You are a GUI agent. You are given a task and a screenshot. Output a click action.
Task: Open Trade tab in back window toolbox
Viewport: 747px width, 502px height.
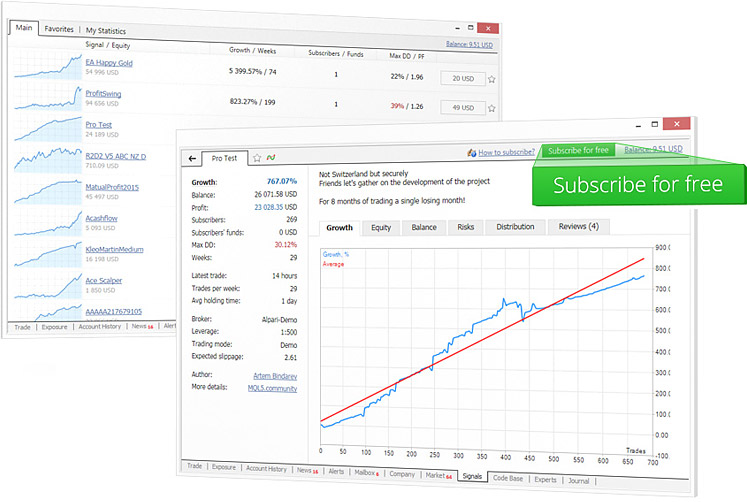(22, 327)
